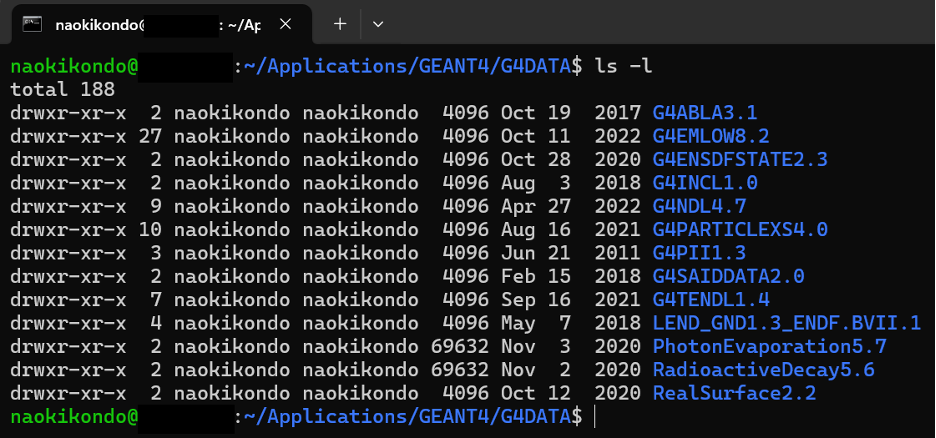Click the terminal icon in the tab

click(x=32, y=24)
